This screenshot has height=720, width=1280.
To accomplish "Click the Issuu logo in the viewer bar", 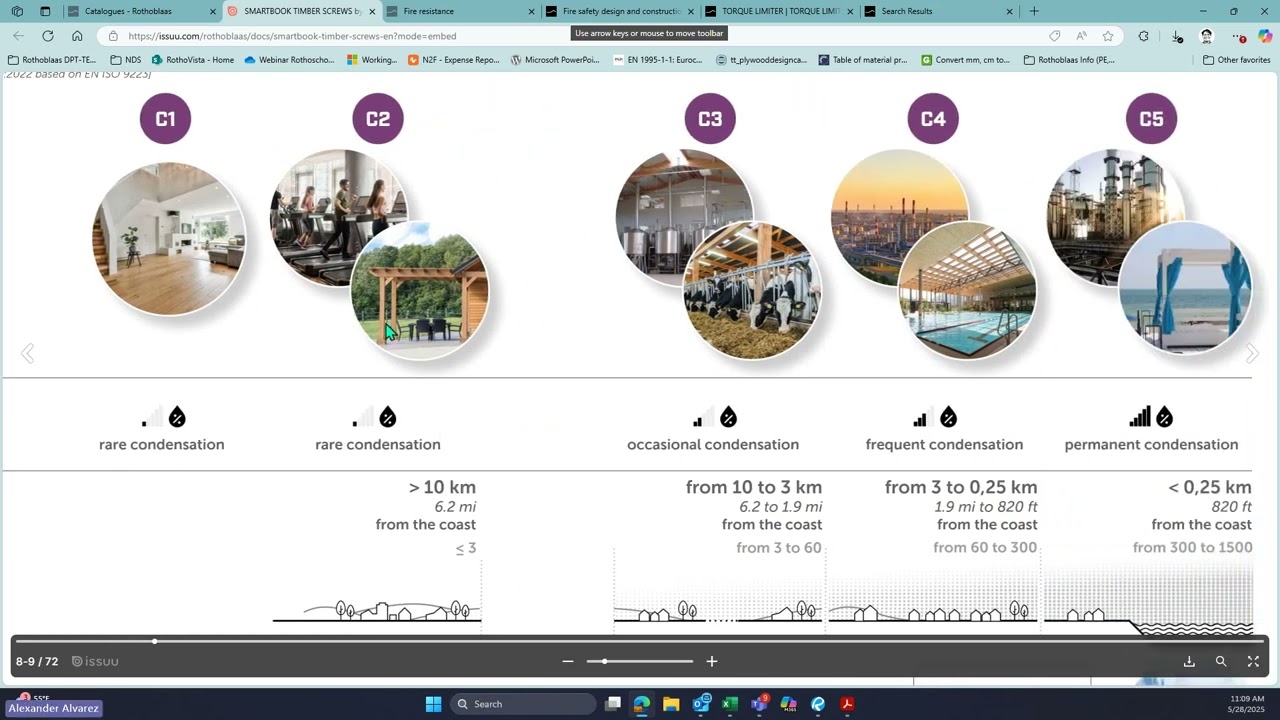I will 96,661.
